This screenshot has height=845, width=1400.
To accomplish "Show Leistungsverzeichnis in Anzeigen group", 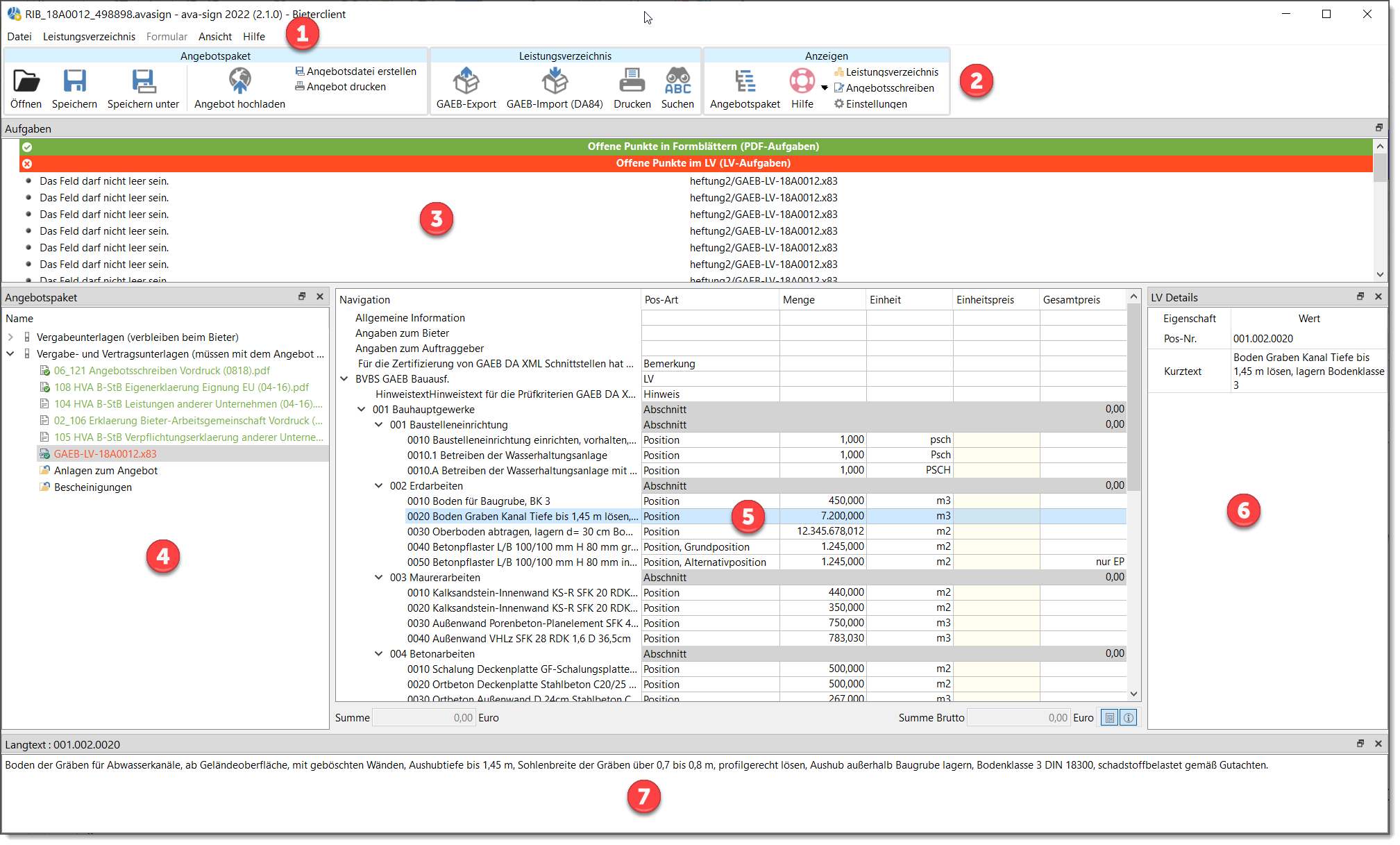I will (886, 72).
